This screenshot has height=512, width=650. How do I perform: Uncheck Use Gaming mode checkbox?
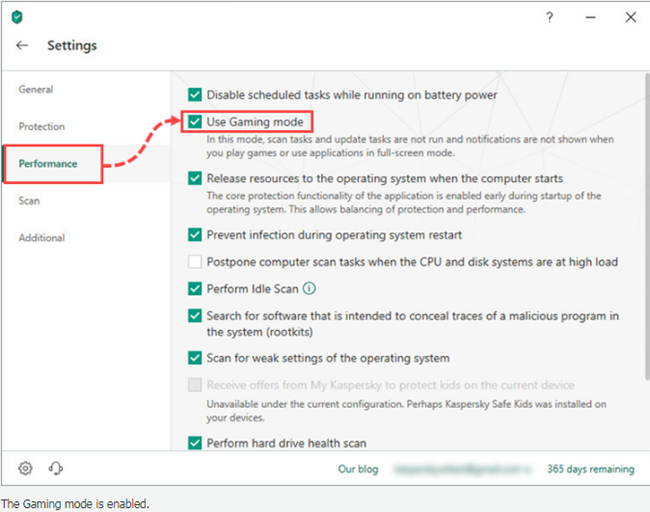195,121
